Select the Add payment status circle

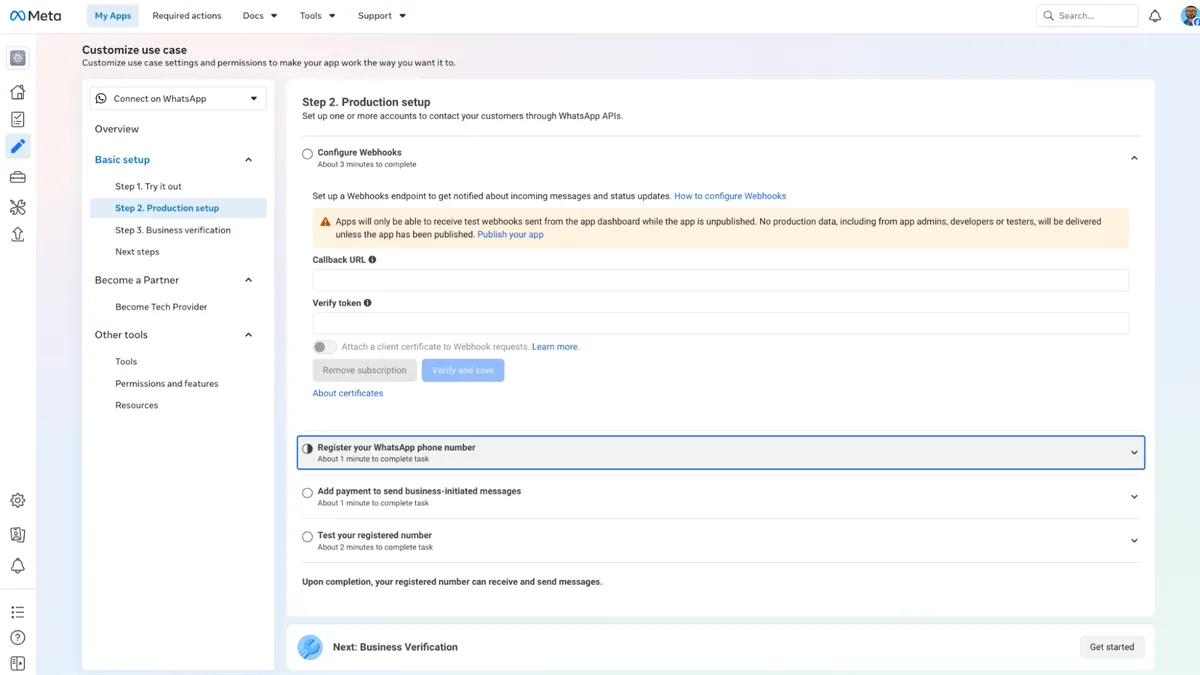coord(307,493)
